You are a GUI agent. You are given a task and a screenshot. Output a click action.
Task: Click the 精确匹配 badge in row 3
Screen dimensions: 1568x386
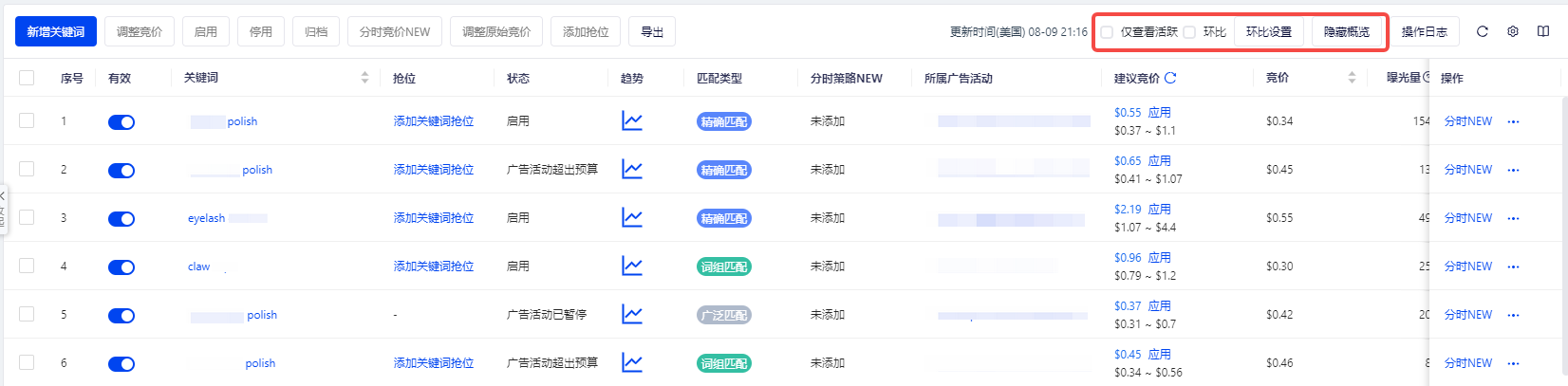click(x=724, y=218)
